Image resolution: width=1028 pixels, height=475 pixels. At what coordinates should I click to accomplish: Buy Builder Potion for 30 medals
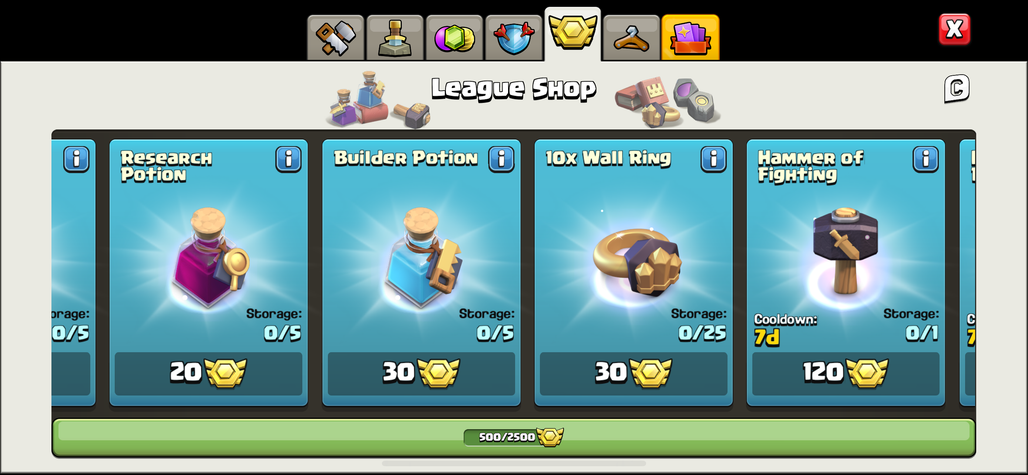tap(421, 373)
